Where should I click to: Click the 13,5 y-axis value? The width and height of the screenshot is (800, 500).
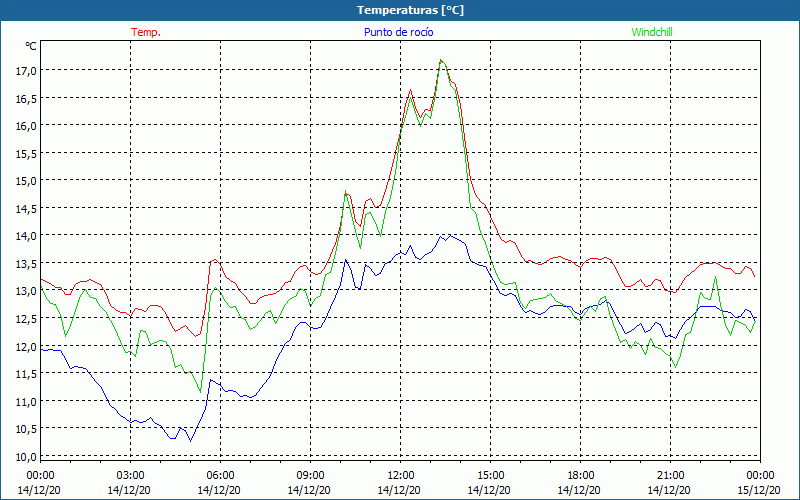[26, 264]
